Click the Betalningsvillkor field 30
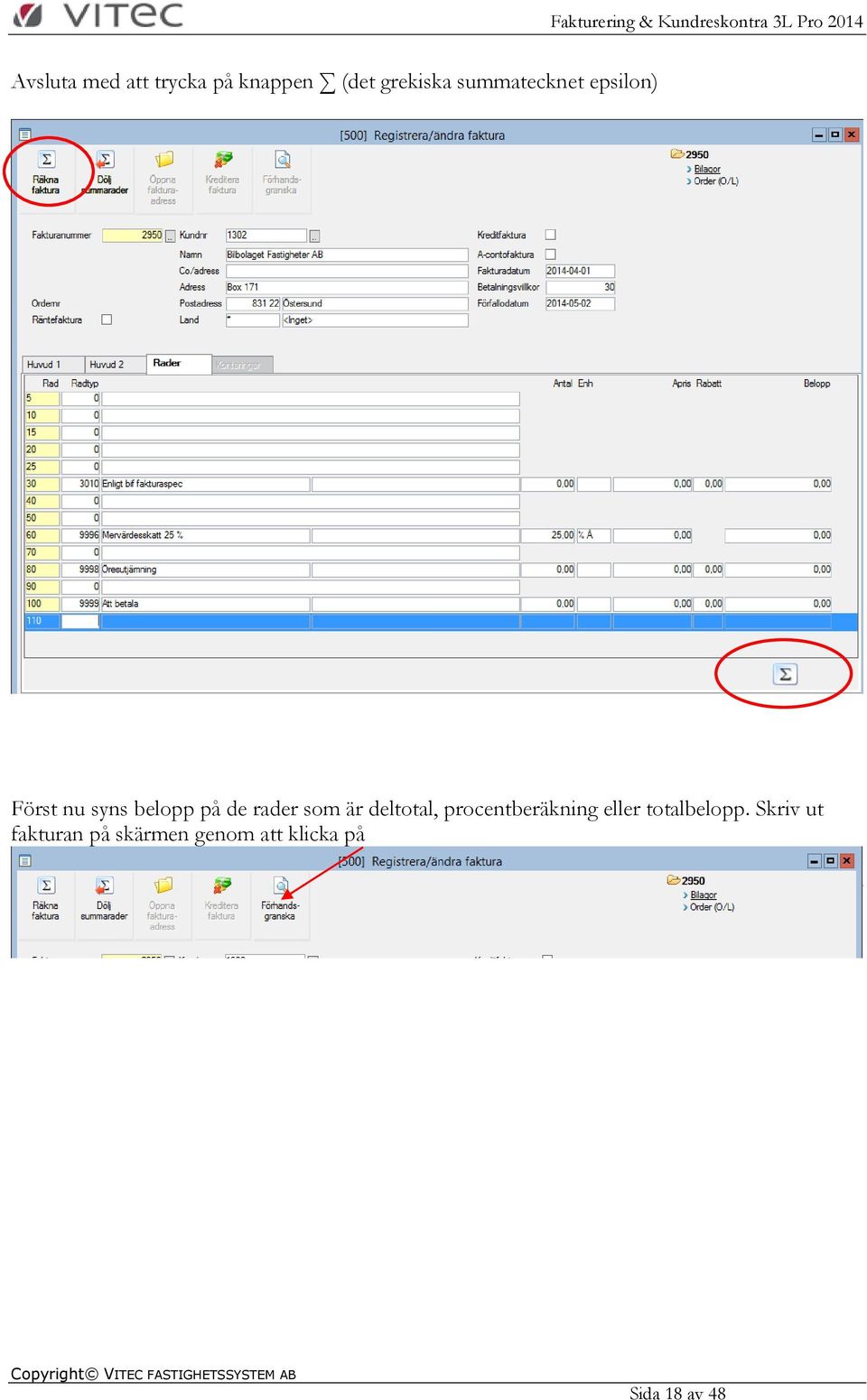The height and width of the screenshot is (1400, 867). coord(580,287)
